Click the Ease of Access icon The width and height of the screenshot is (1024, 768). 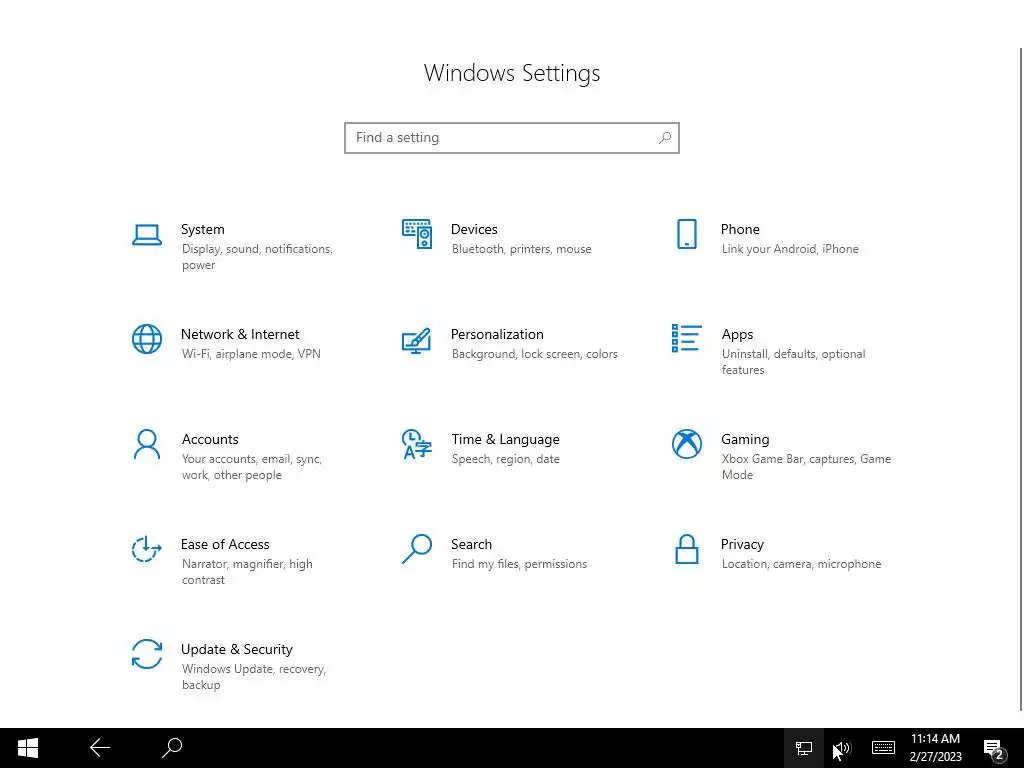(x=147, y=549)
